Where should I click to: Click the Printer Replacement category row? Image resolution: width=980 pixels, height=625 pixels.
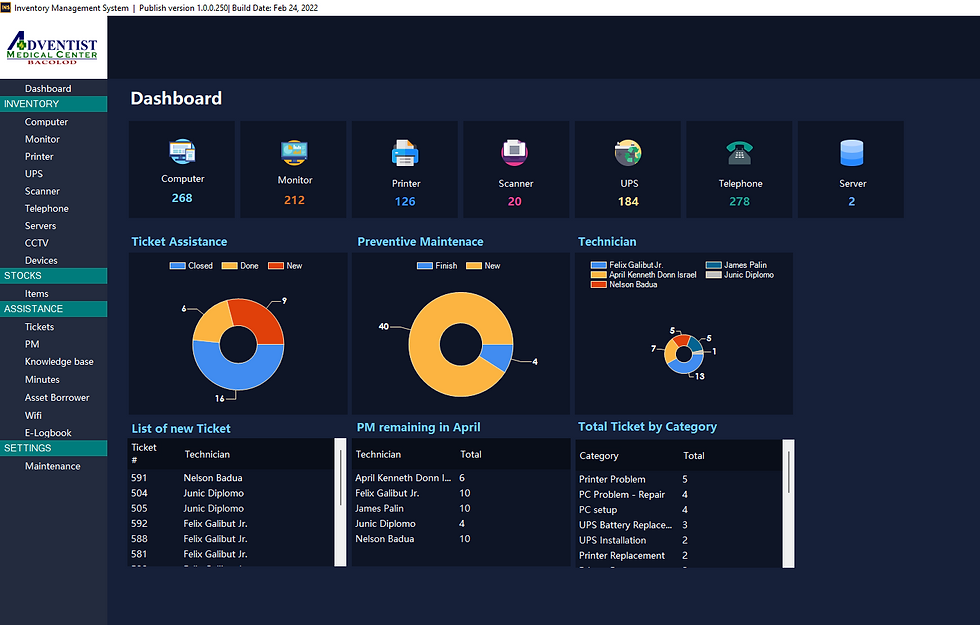[679, 556]
